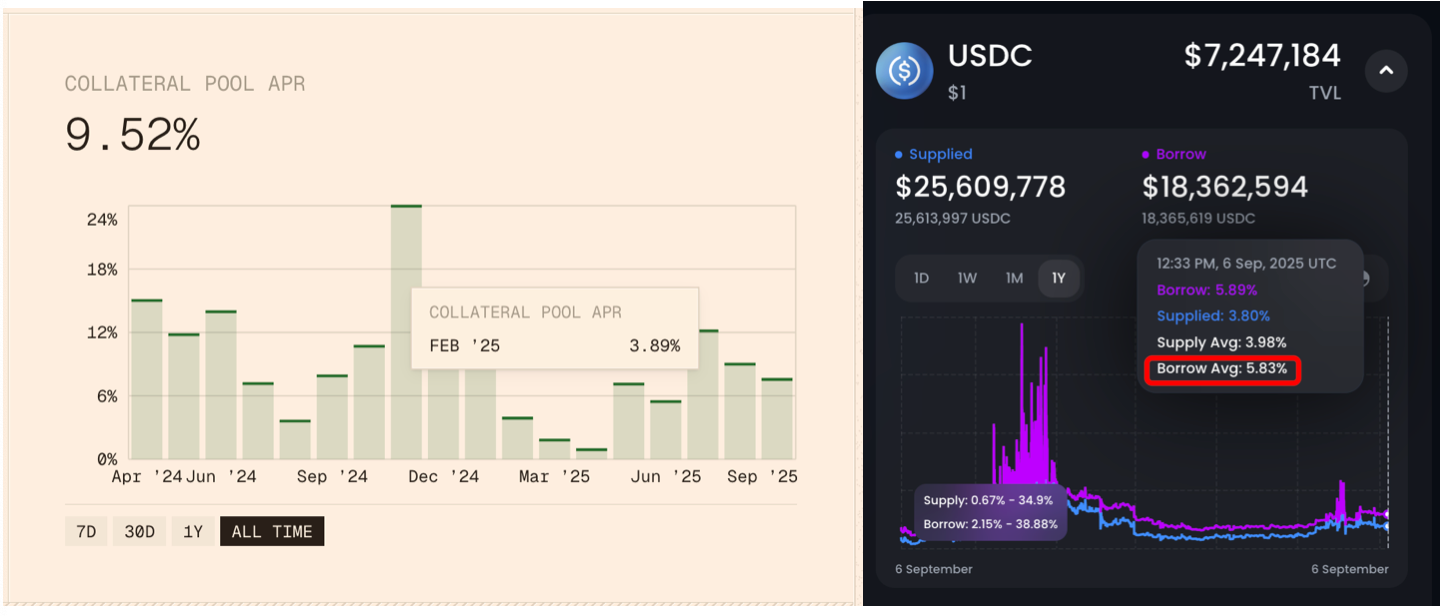Select the 7D time range
Image resolution: width=1446 pixels, height=616 pixels.
[86, 532]
